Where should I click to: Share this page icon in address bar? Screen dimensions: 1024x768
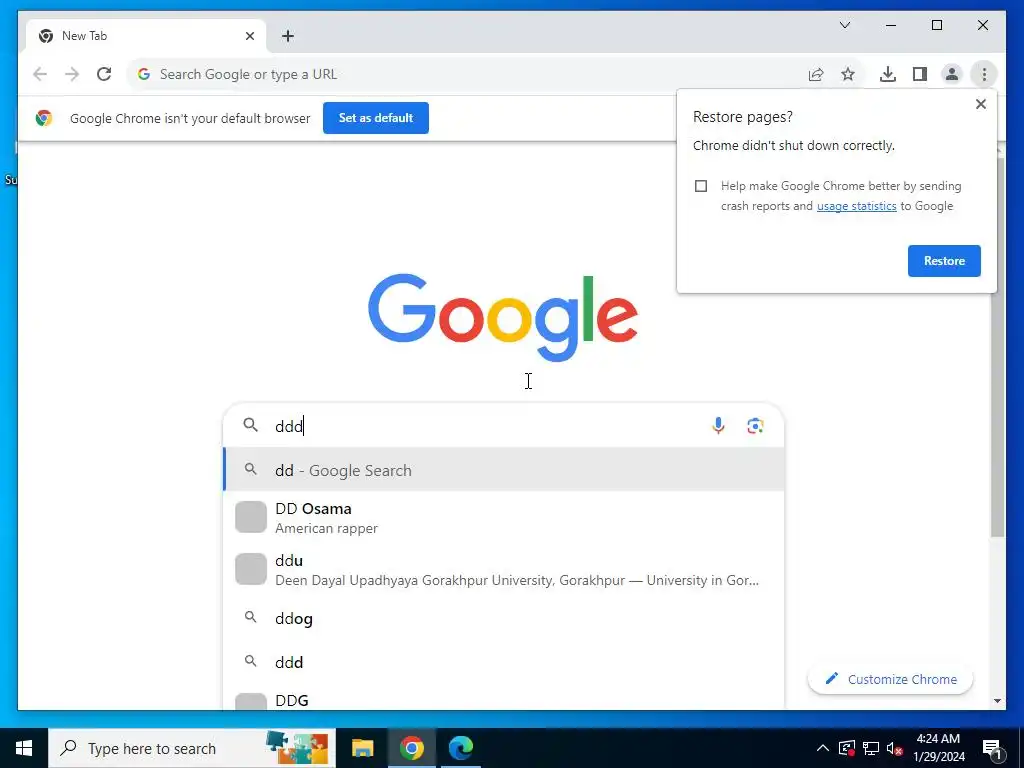coord(816,74)
